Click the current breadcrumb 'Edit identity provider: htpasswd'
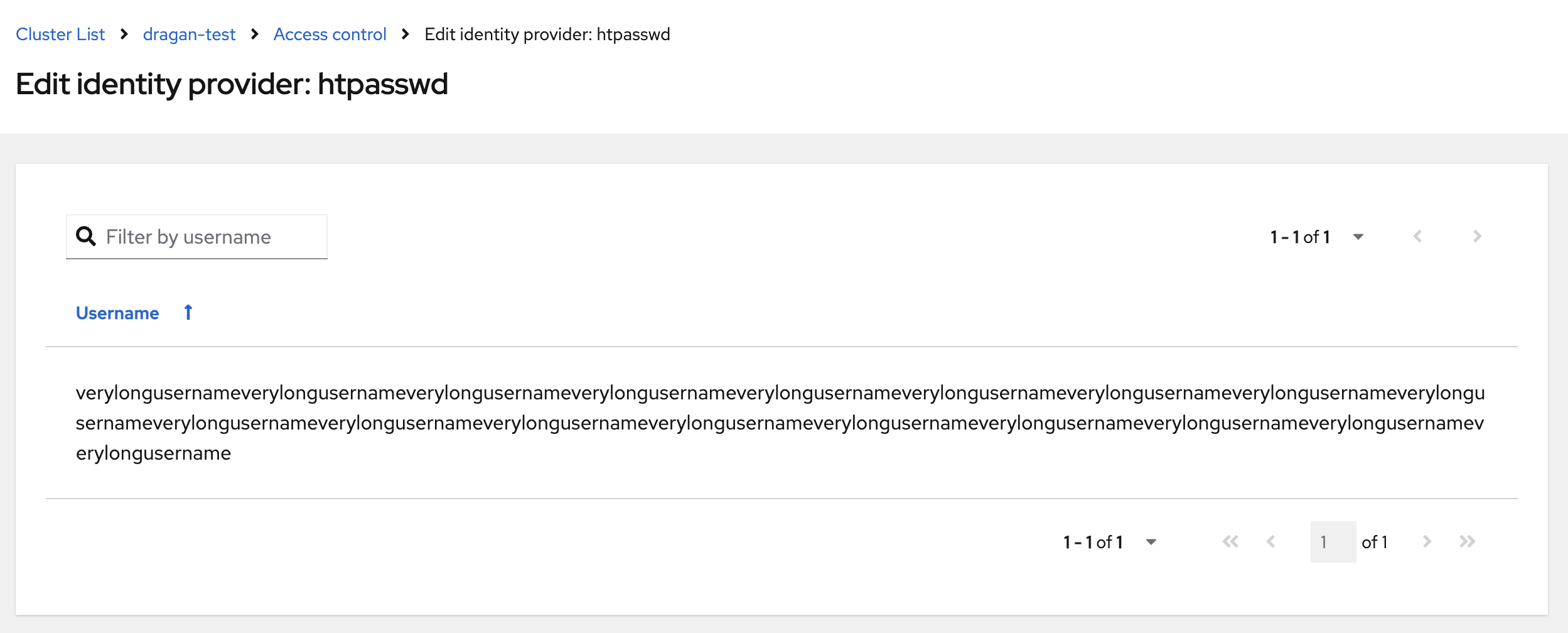The width and height of the screenshot is (1568, 633). tap(547, 35)
